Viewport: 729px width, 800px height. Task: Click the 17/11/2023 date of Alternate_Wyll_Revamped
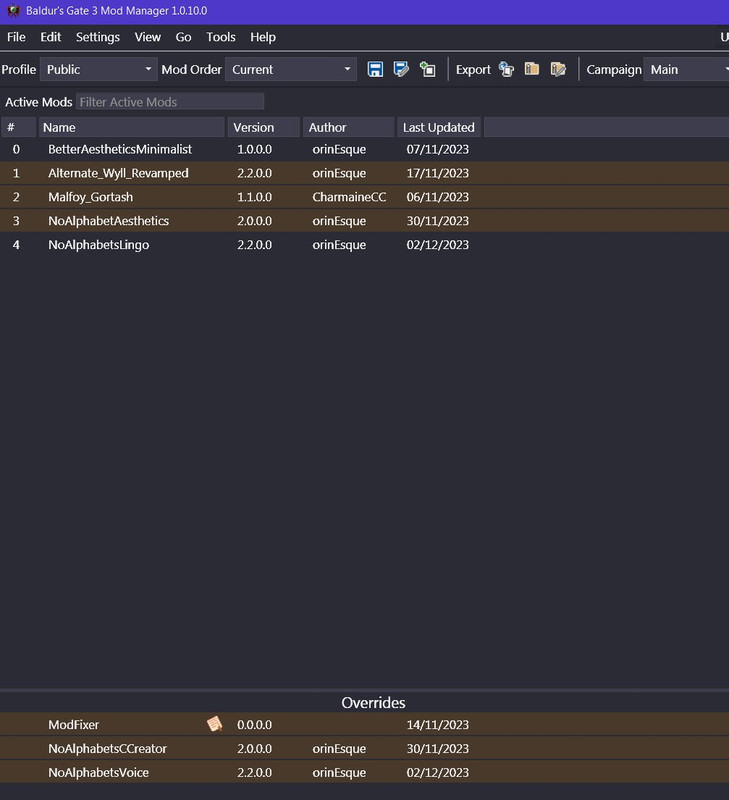pyautogui.click(x=437, y=173)
